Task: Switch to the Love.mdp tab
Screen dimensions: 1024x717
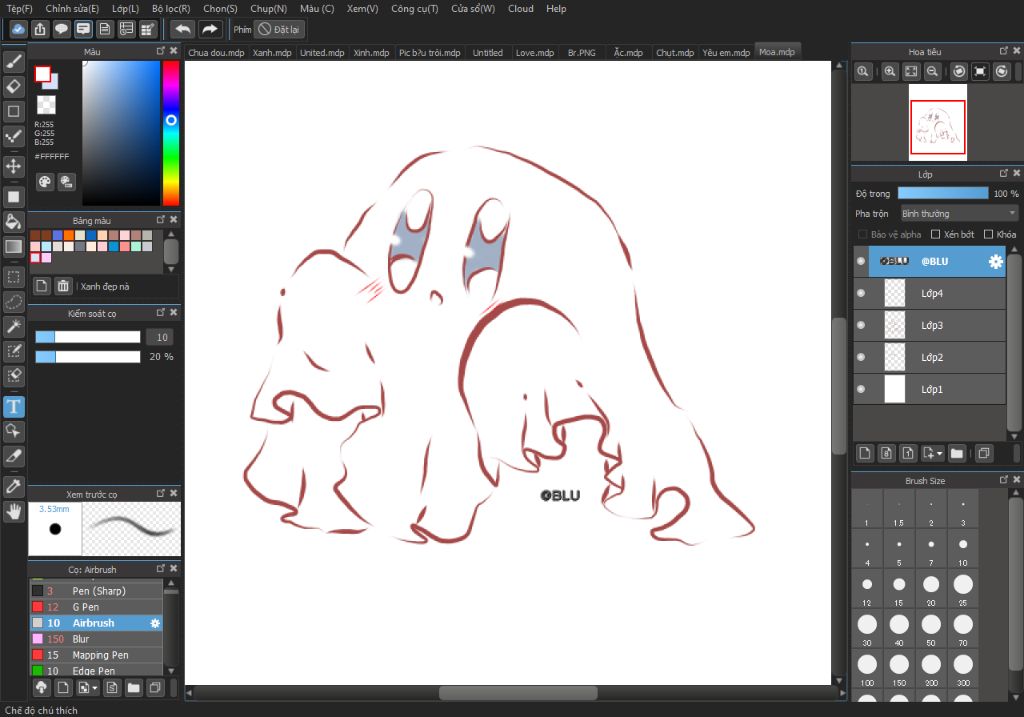Action: click(x=535, y=52)
